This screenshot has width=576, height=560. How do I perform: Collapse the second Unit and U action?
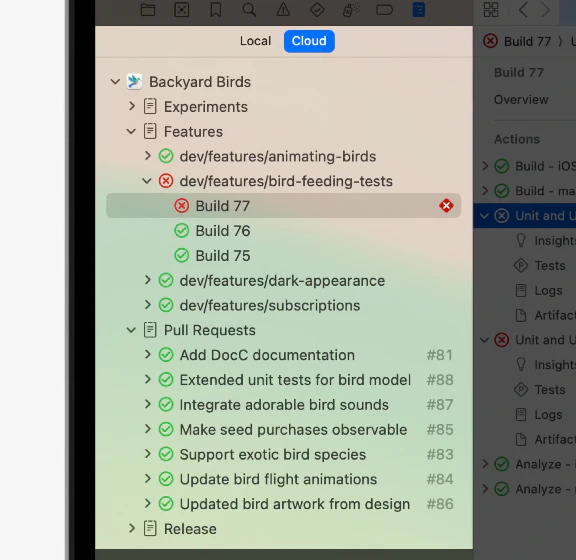click(x=485, y=340)
